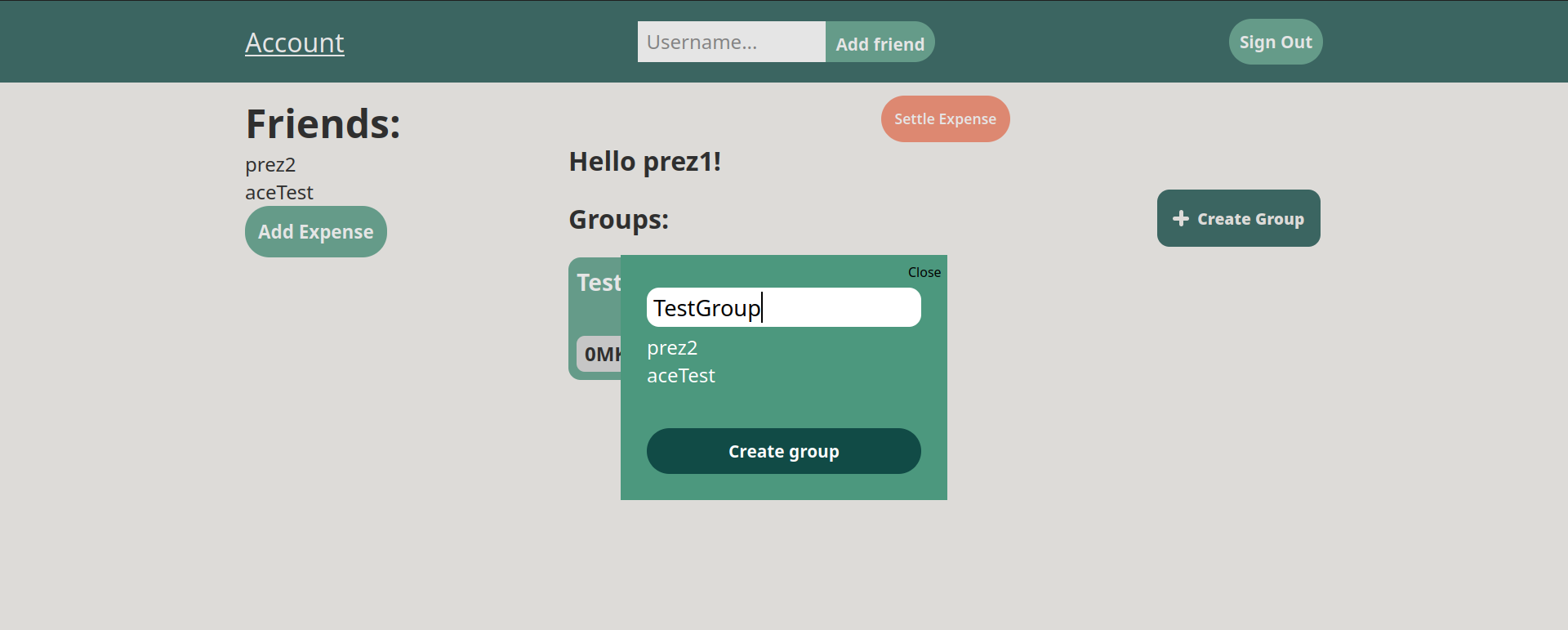The height and width of the screenshot is (630, 1568).
Task: Click the 0MK balance badge on group card
Action: coord(599,355)
